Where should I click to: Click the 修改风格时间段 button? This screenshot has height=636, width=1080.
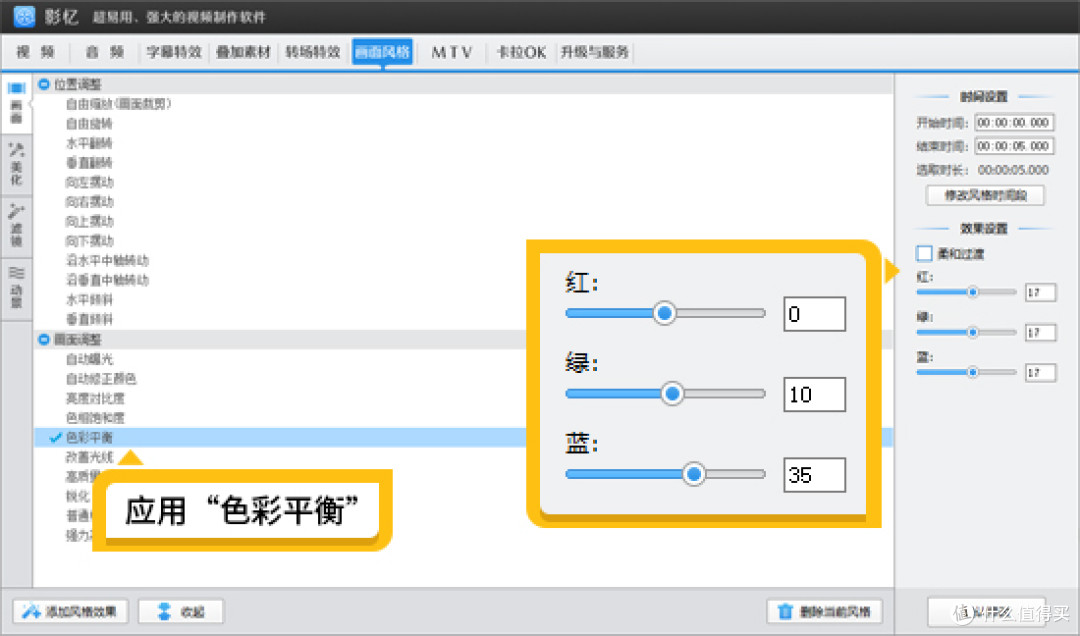[985, 195]
